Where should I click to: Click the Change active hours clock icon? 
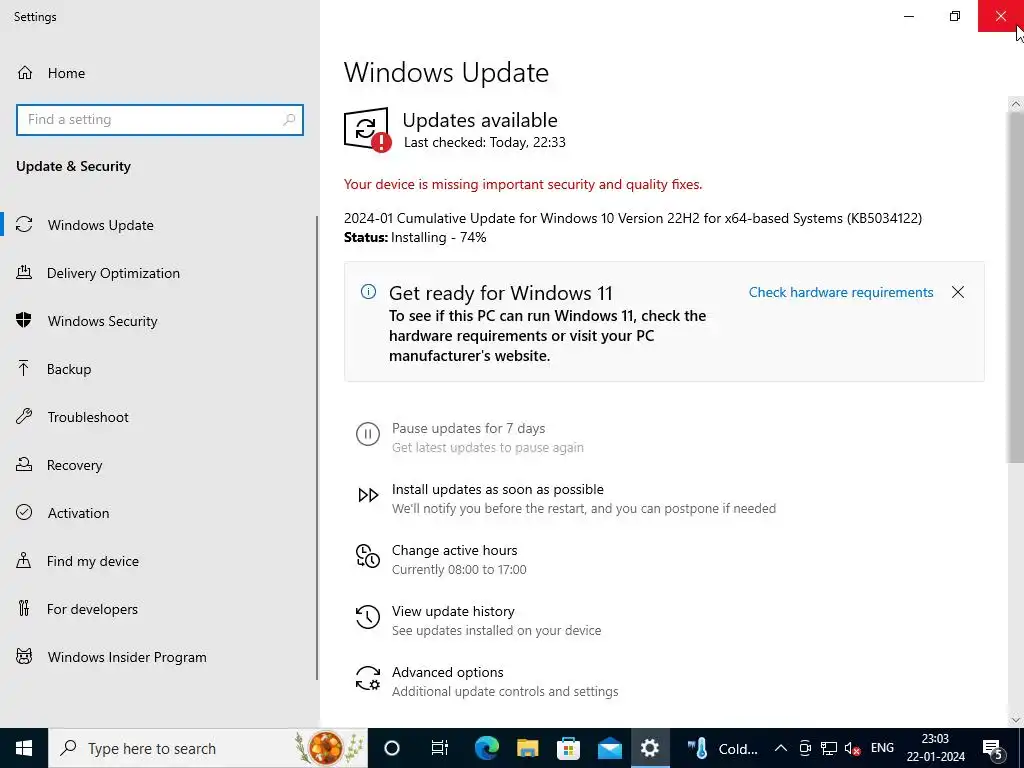[x=368, y=556]
